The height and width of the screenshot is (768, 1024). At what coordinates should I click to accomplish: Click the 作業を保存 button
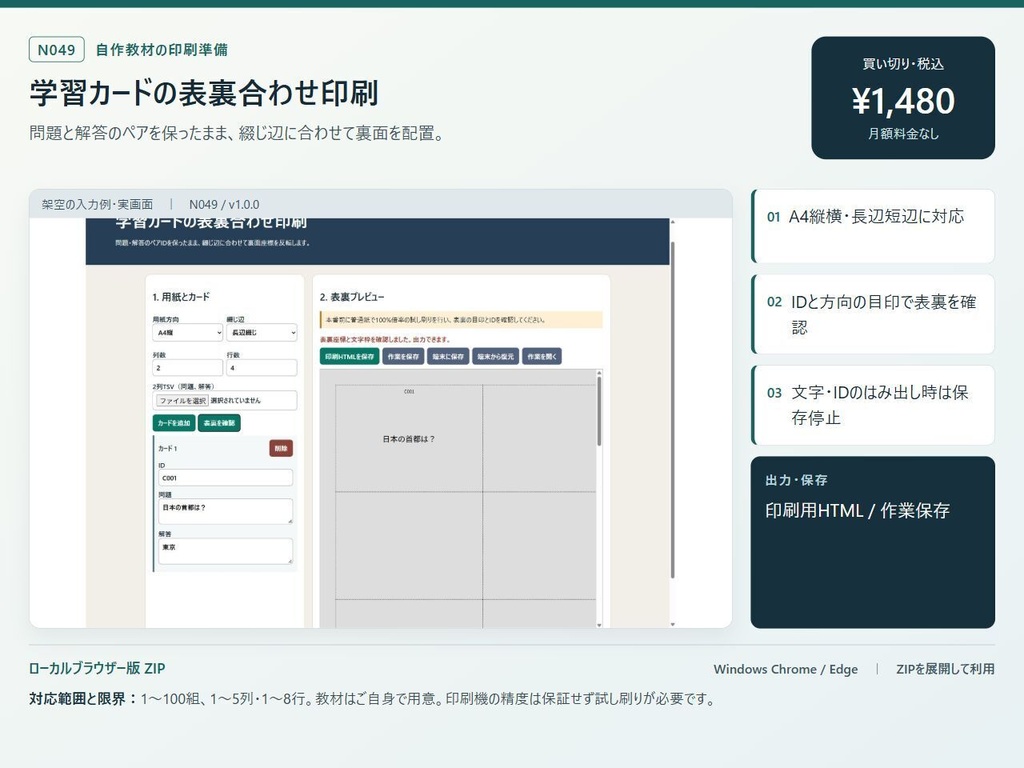403,357
